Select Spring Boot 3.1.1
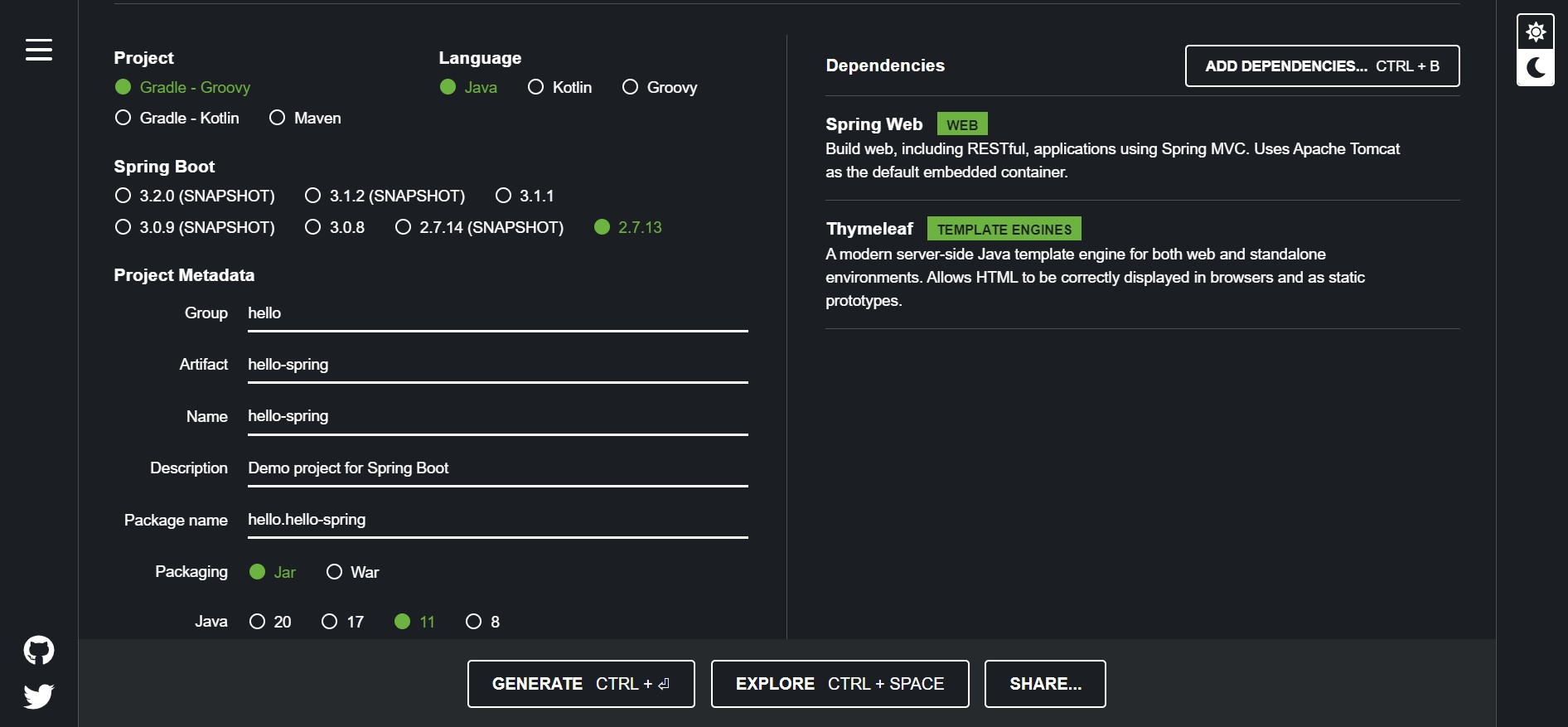 tap(525, 196)
